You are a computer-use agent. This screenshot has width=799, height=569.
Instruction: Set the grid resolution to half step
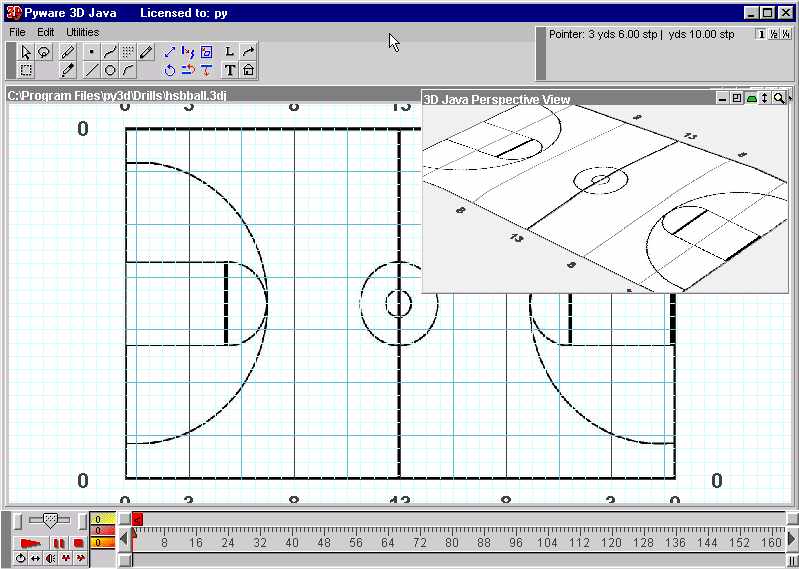tap(773, 34)
